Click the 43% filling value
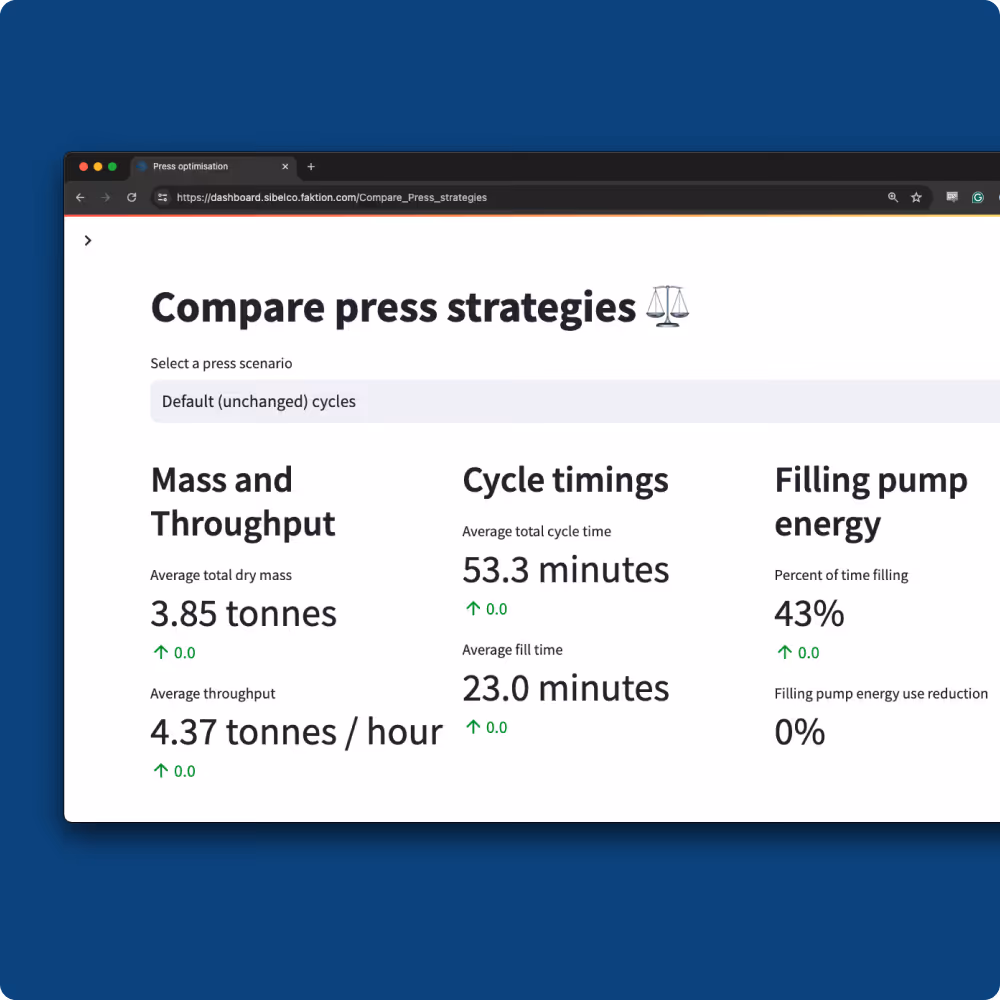This screenshot has height=1000, width=1000. click(x=809, y=614)
